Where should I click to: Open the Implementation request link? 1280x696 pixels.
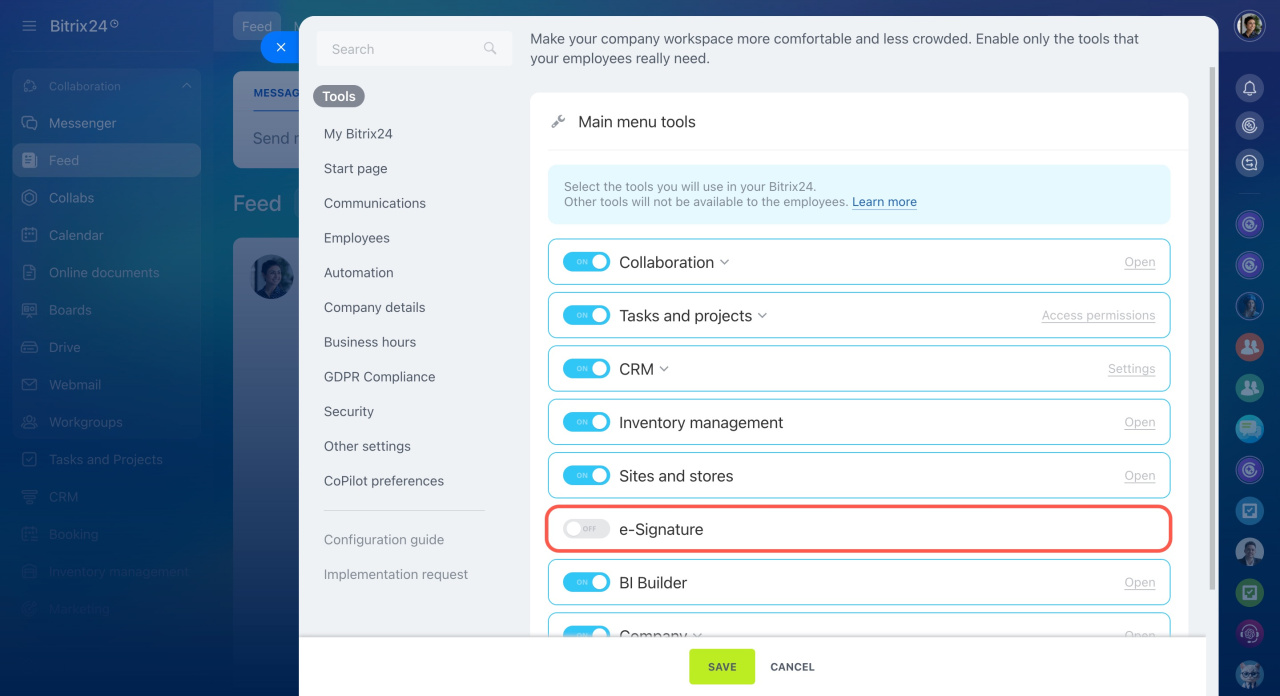[395, 574]
